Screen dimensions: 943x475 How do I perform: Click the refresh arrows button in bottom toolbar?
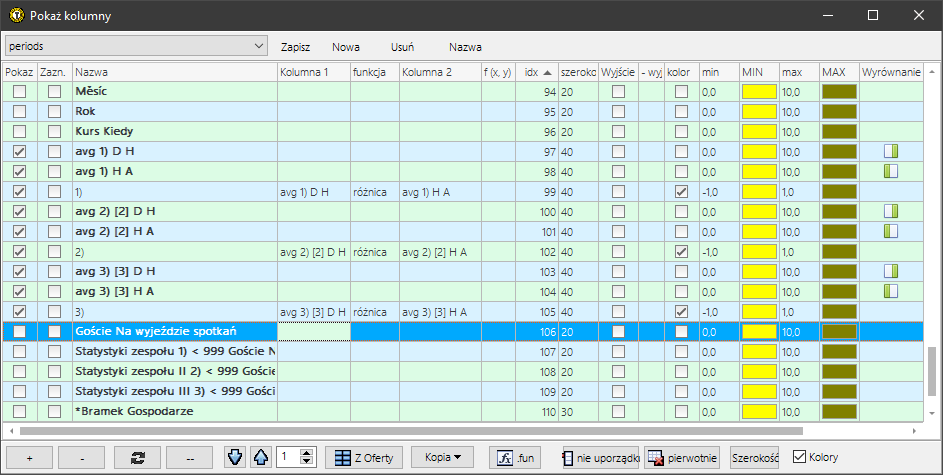pyautogui.click(x=135, y=457)
